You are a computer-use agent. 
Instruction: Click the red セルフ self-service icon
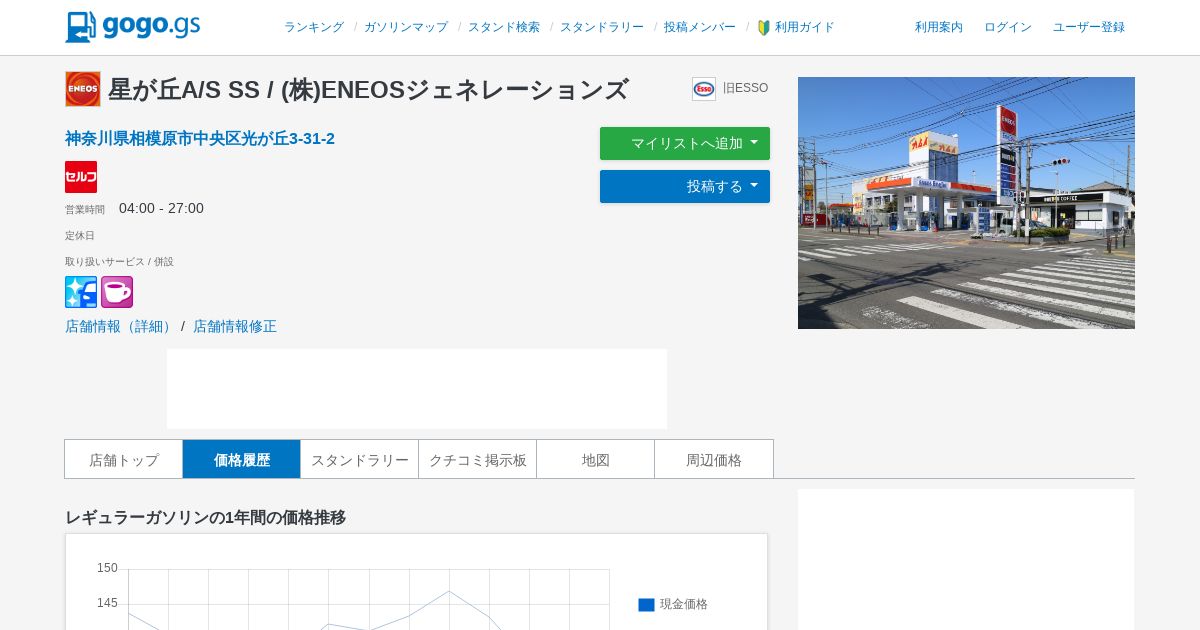tap(81, 177)
